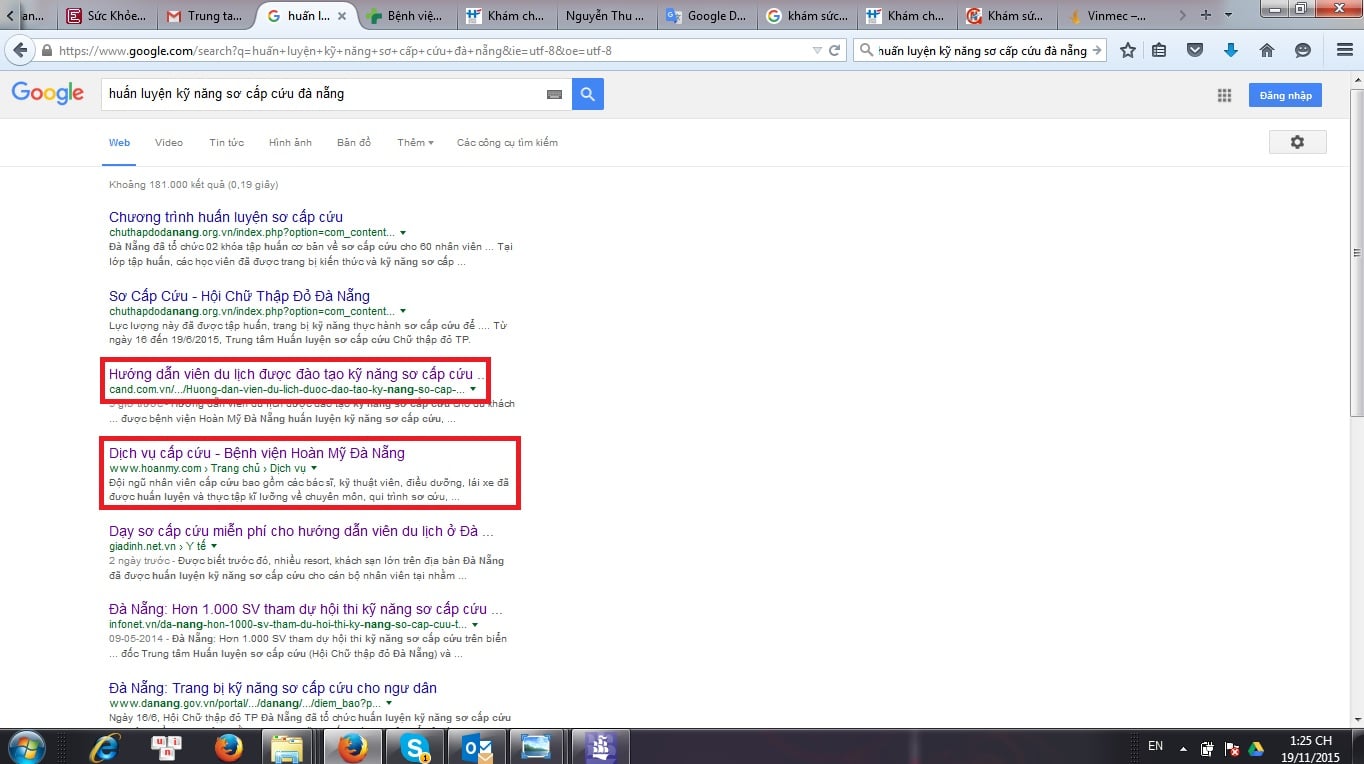The height and width of the screenshot is (764, 1364).
Task: Open Windows Explorer from the taskbar
Action: [287, 747]
